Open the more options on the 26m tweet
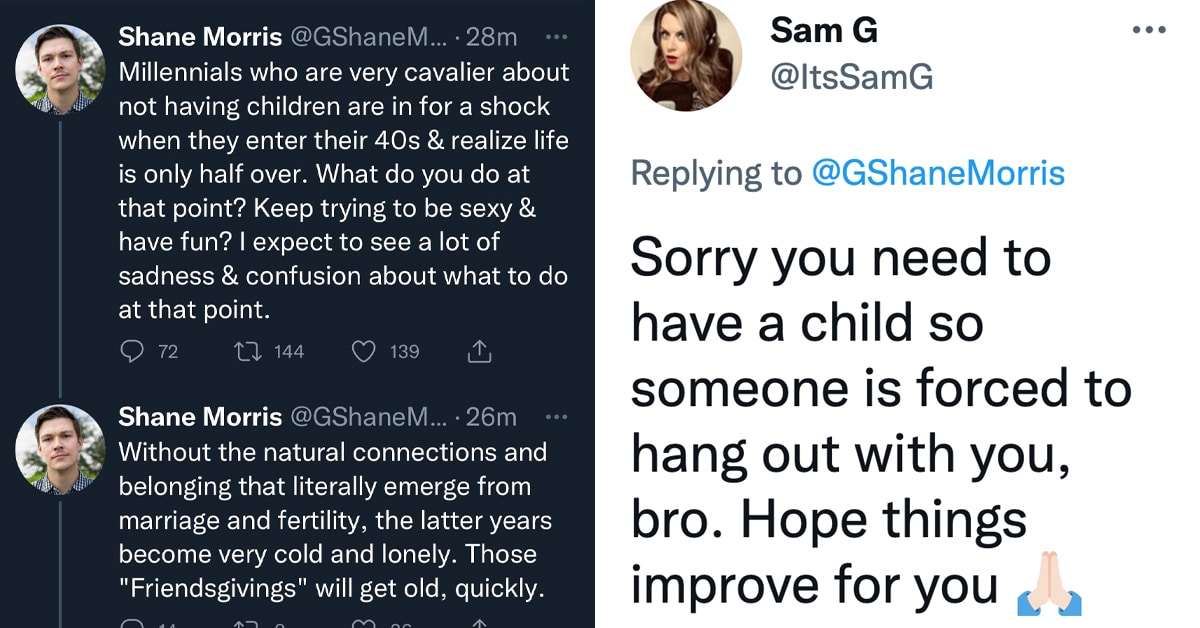 (556, 415)
